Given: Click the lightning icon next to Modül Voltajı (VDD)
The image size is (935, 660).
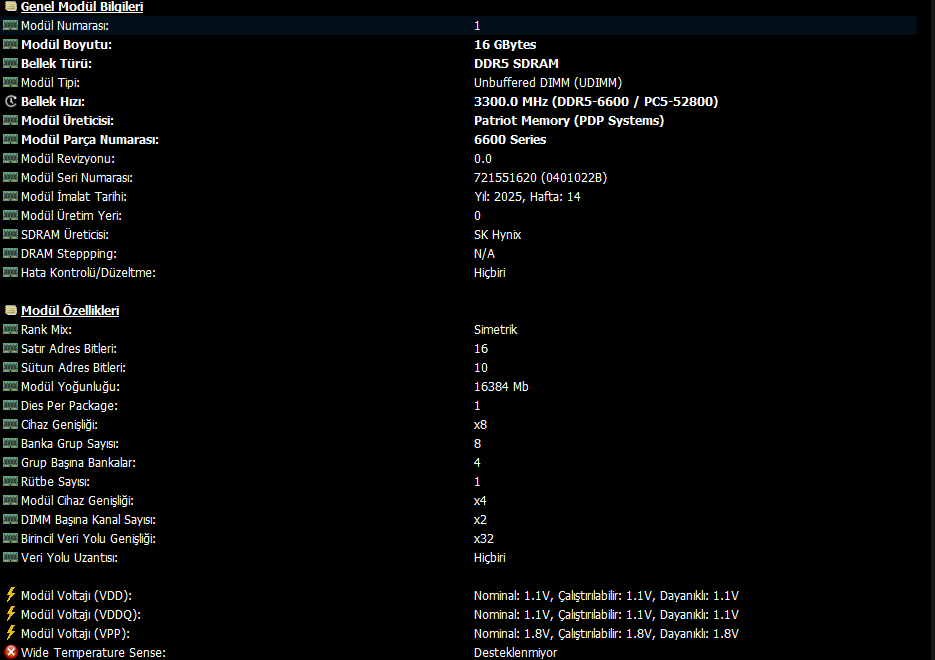Looking at the screenshot, I should click(10, 594).
